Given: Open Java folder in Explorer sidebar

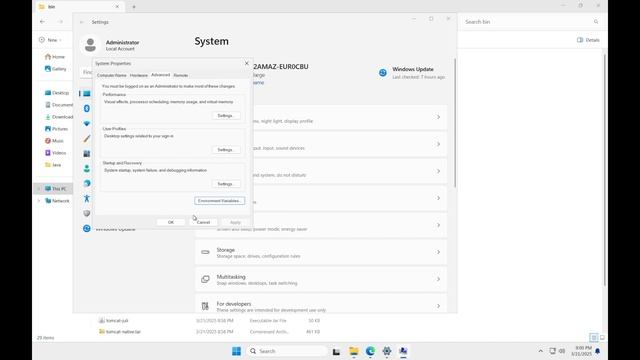Looking at the screenshot, I should click(x=53, y=165).
